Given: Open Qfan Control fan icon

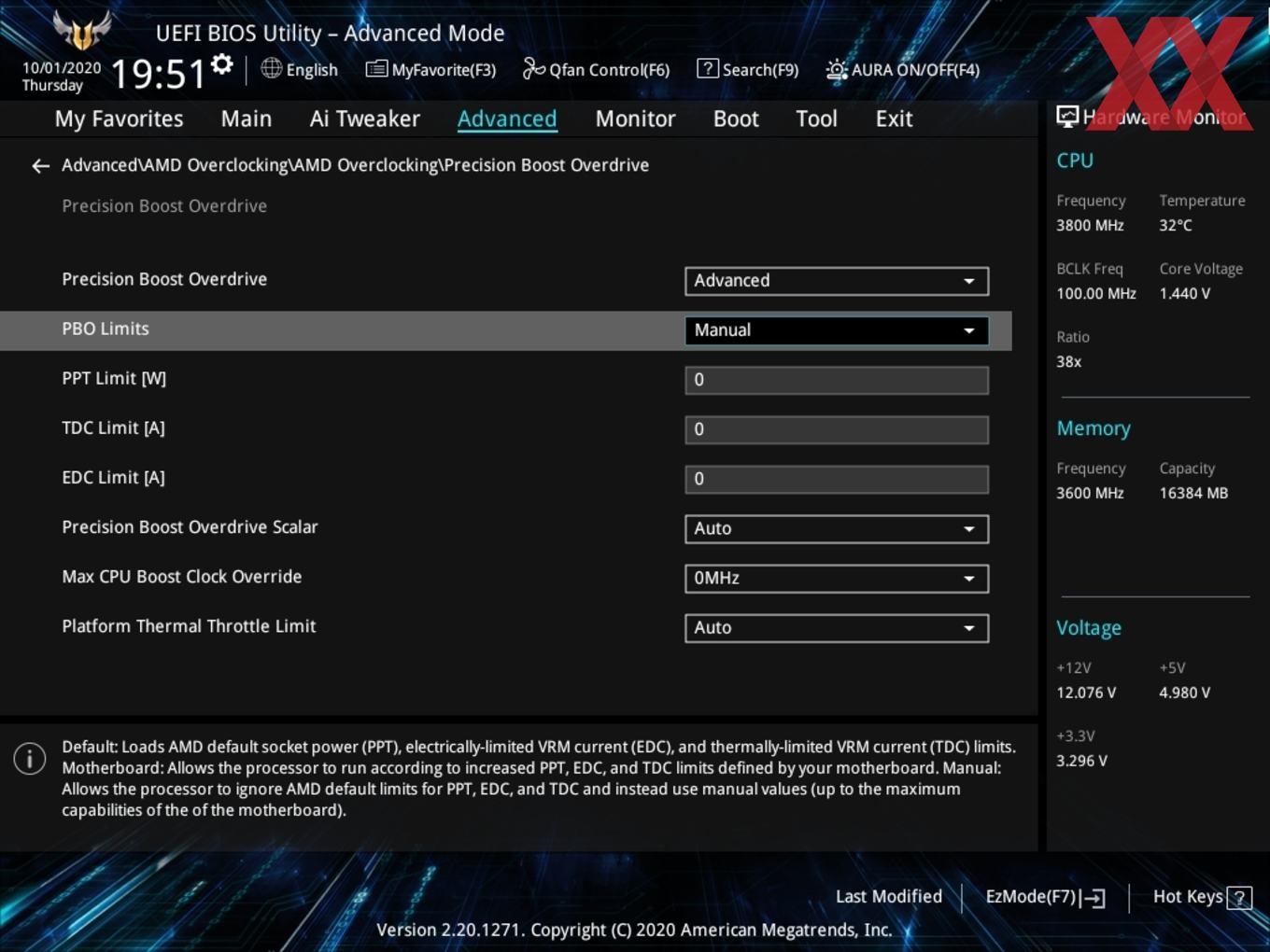Looking at the screenshot, I should (x=533, y=68).
